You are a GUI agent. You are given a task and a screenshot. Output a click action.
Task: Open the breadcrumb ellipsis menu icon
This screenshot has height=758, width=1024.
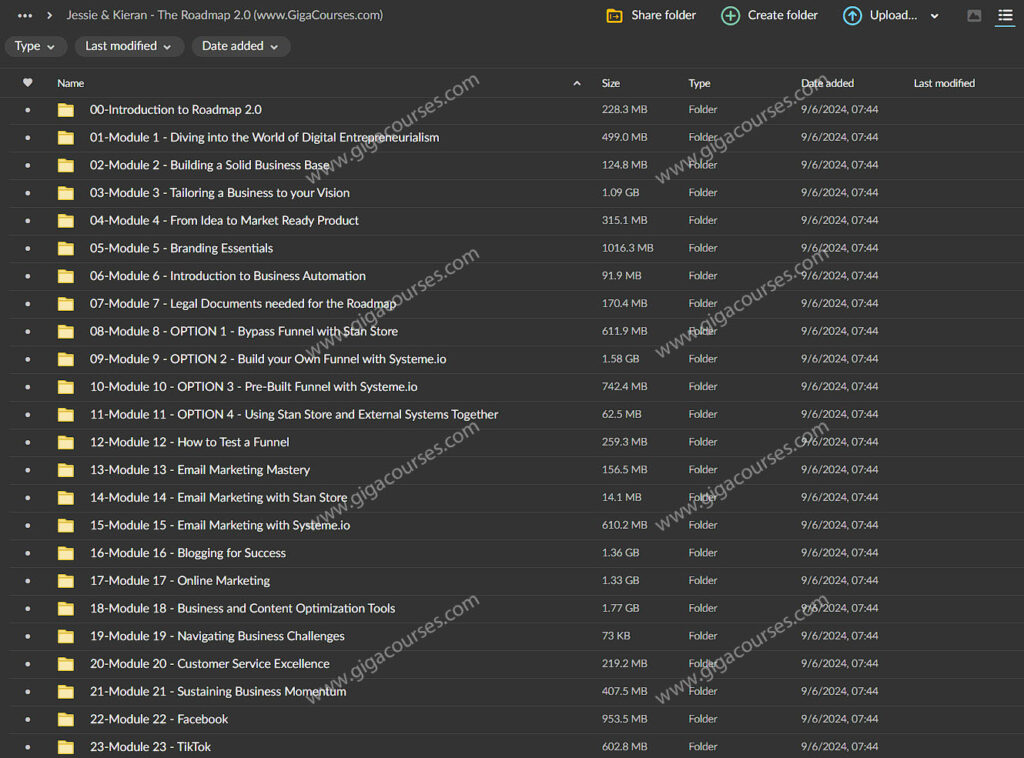pos(25,16)
